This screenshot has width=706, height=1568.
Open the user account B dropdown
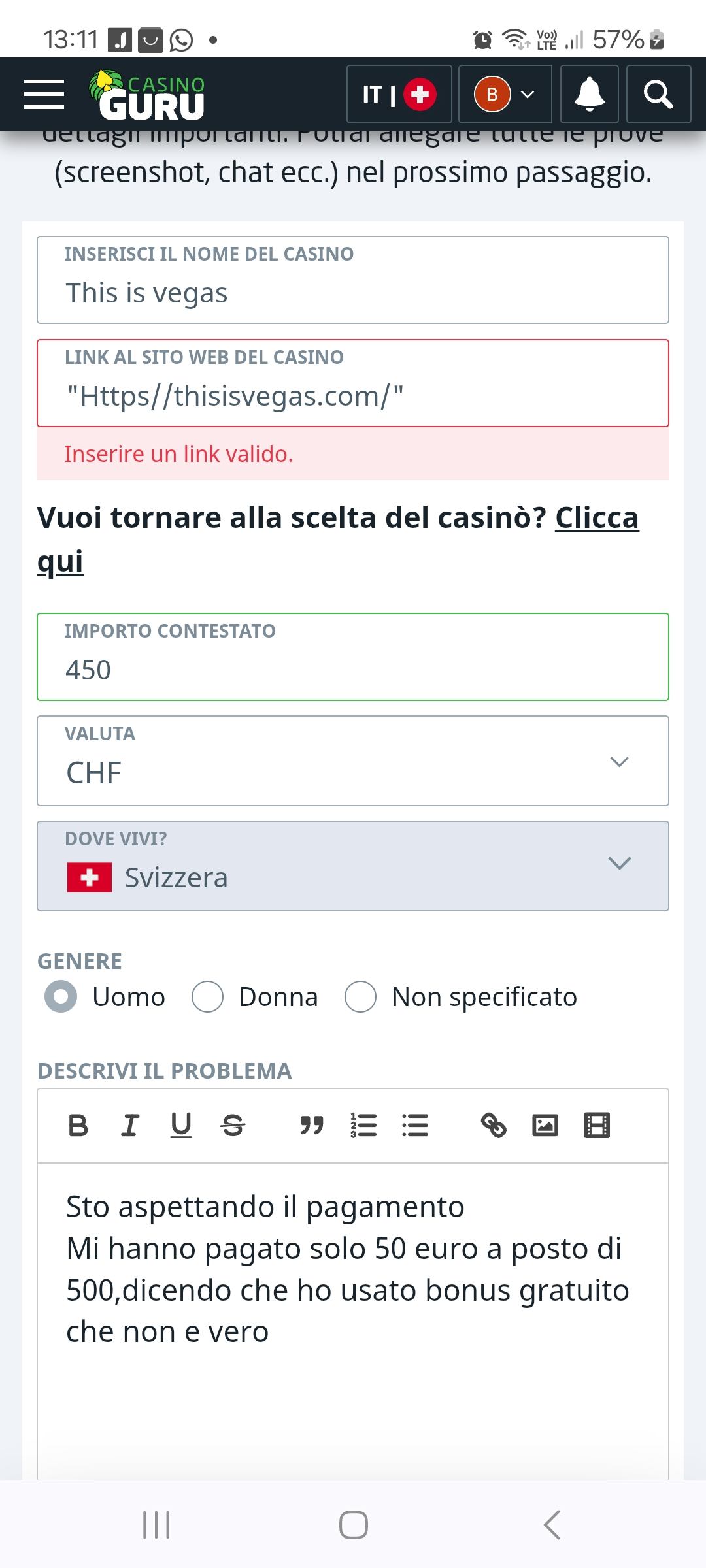(x=505, y=95)
